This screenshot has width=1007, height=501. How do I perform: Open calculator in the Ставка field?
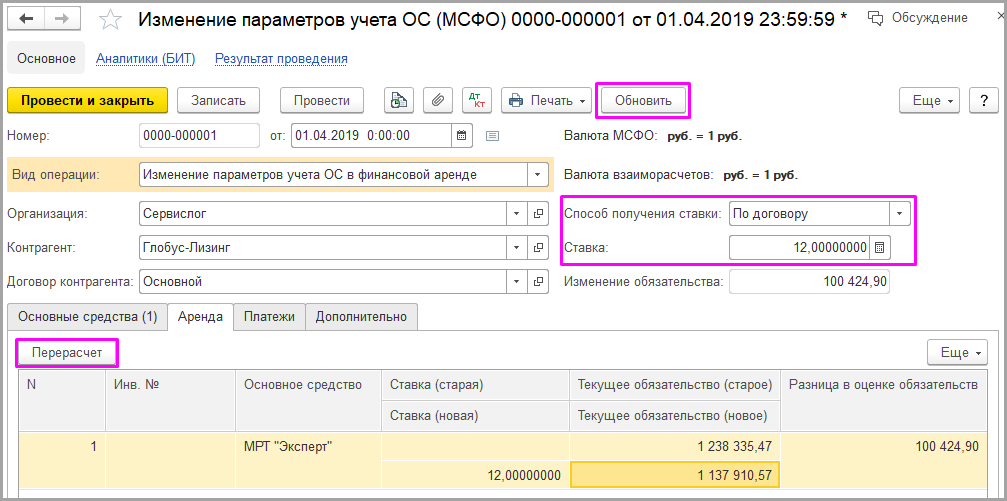[x=879, y=247]
